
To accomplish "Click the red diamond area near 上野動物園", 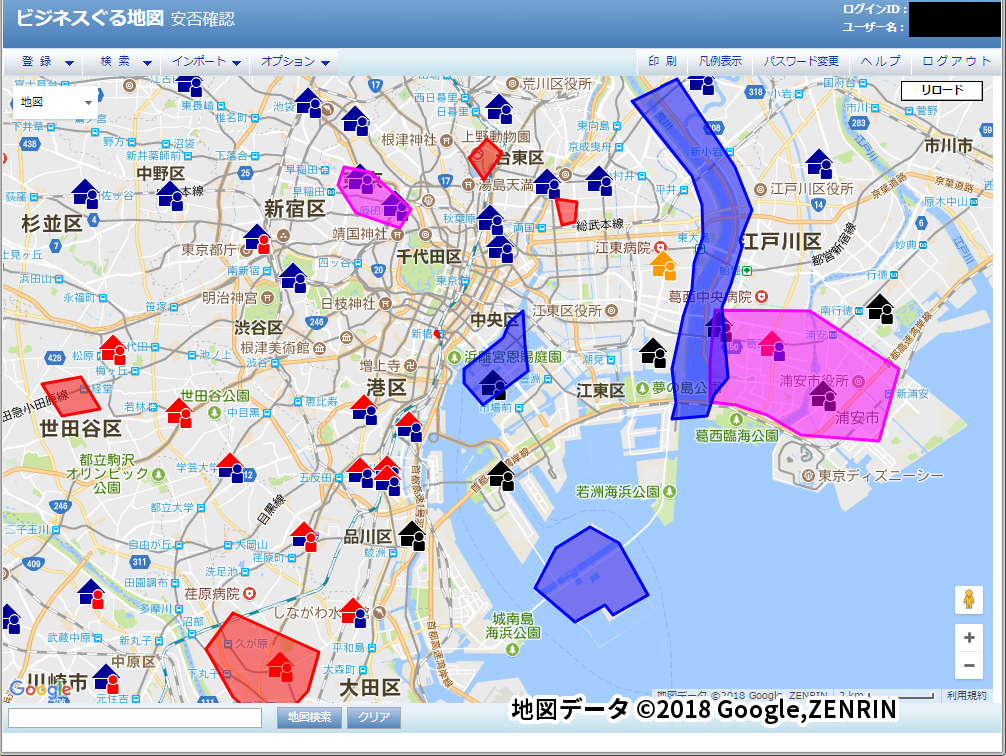I will (x=485, y=159).
